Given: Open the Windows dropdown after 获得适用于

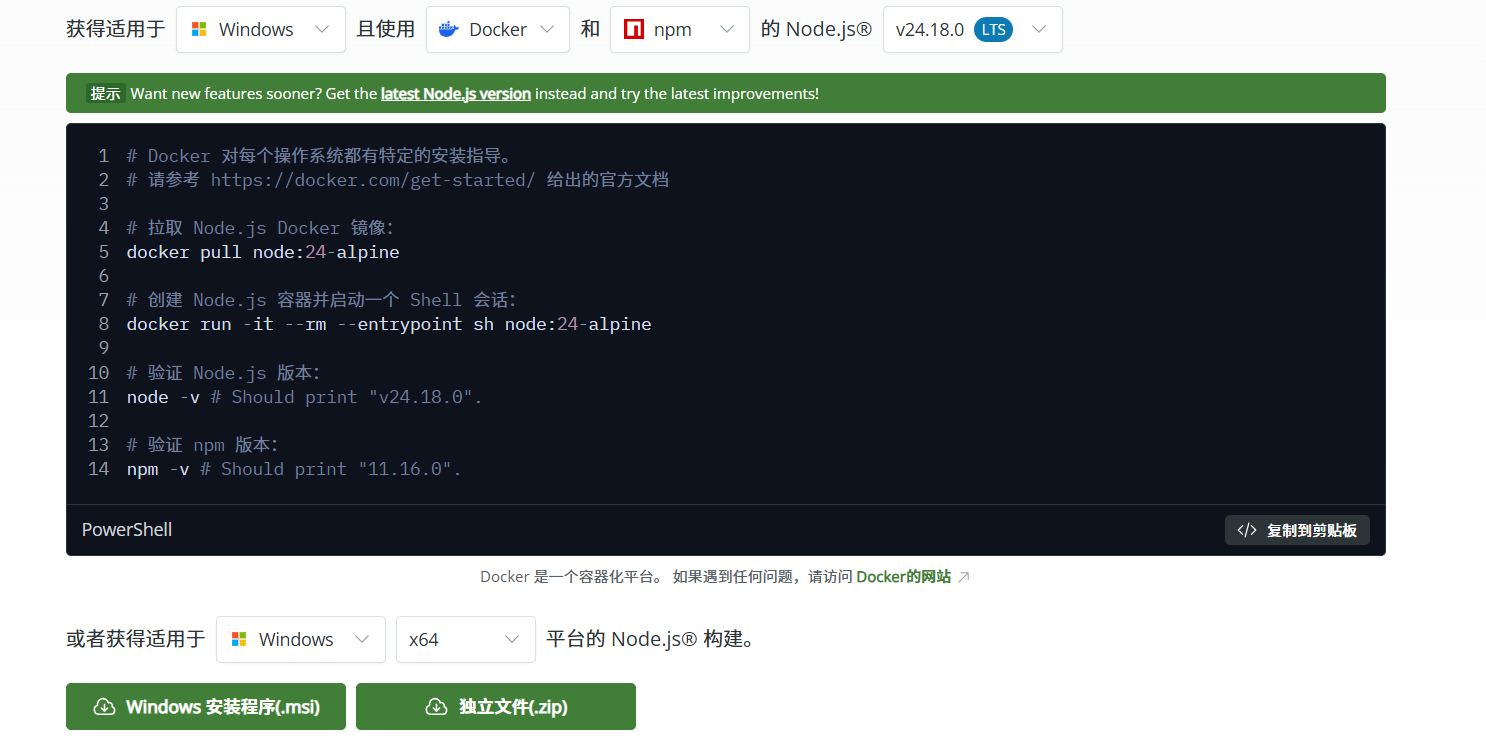Looking at the screenshot, I should [261, 30].
